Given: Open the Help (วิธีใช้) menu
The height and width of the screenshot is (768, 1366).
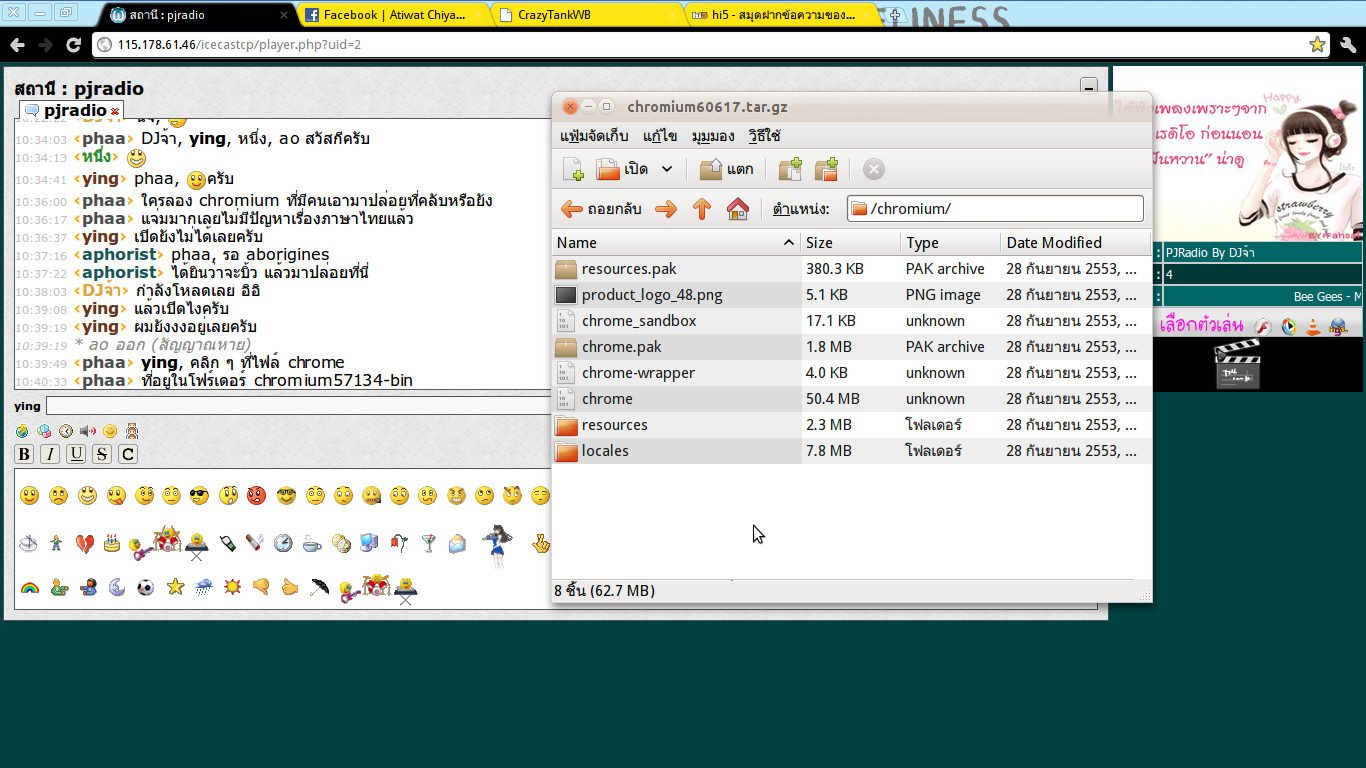Looking at the screenshot, I should (x=765, y=136).
